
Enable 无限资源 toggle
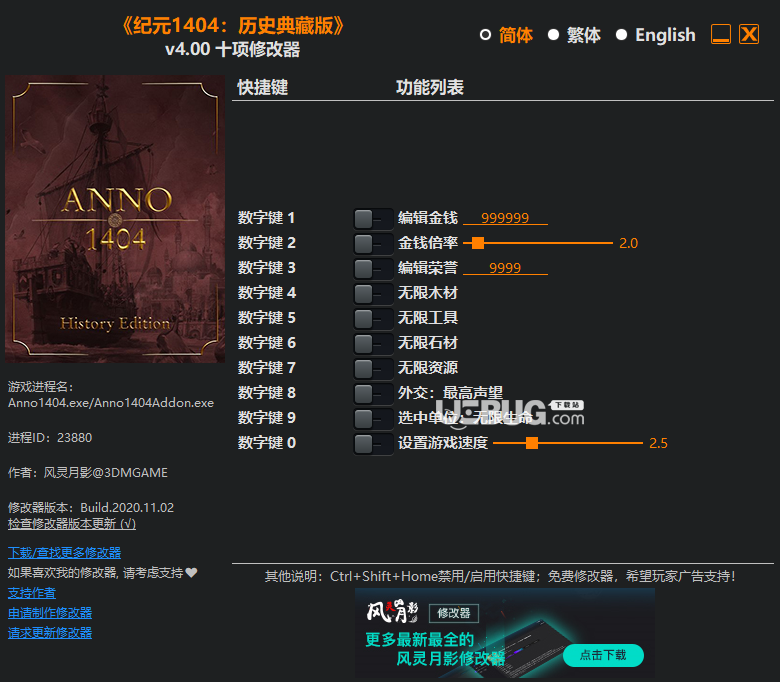click(373, 369)
